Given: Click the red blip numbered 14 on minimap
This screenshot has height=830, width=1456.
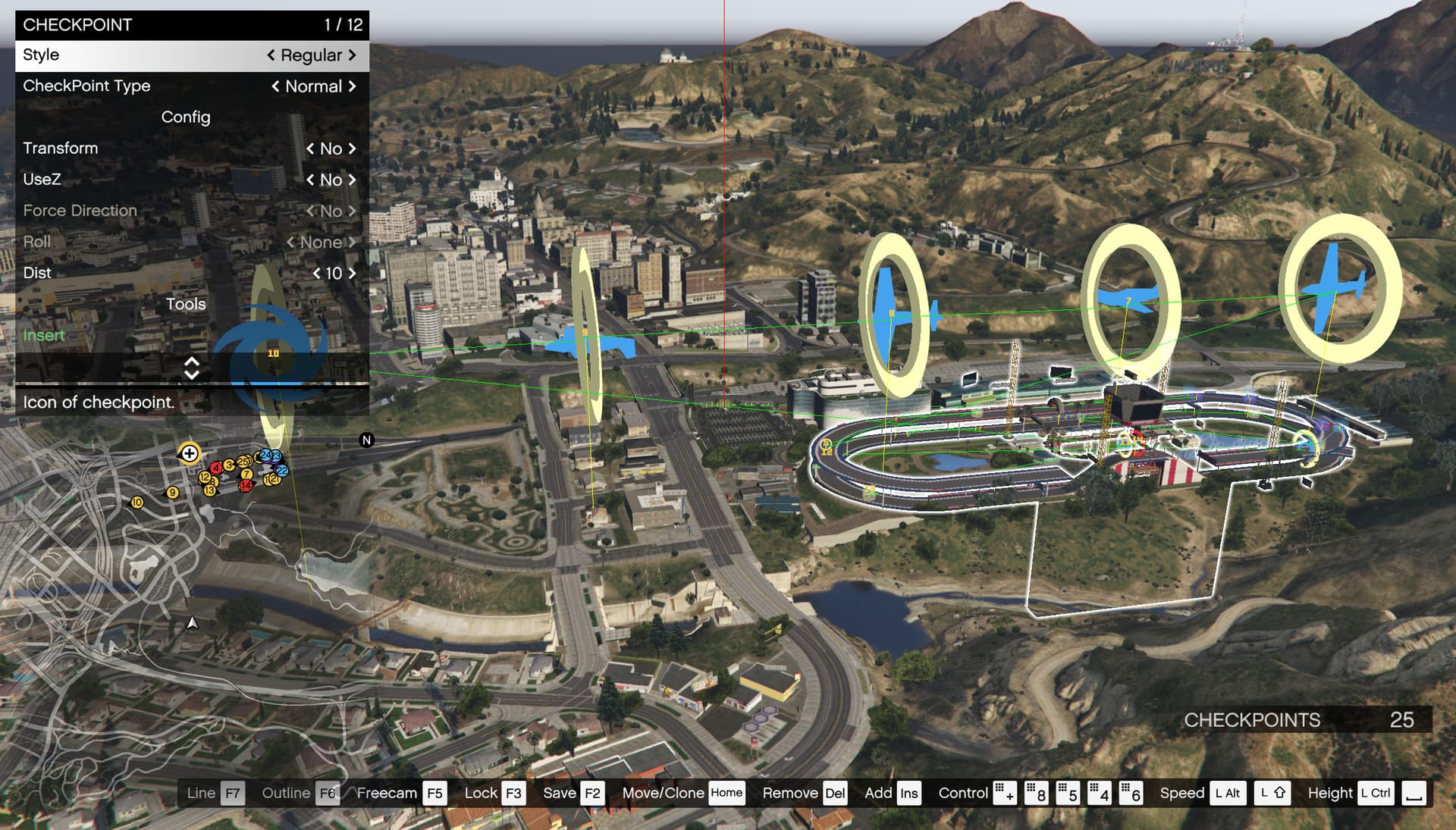Looking at the screenshot, I should point(246,485).
